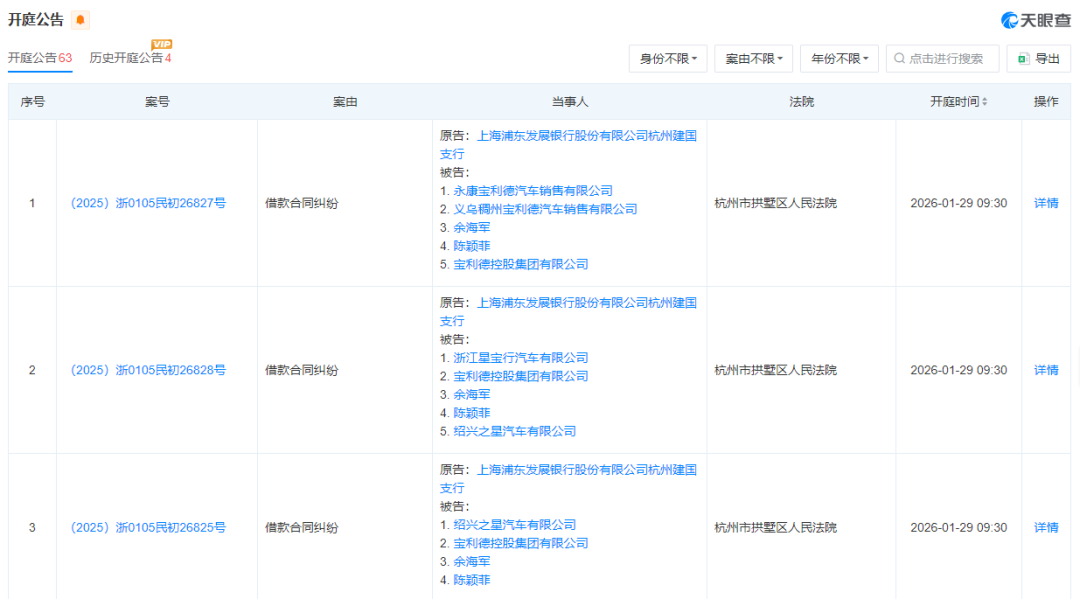
Task: Click the 点击进行搜索 search field
Action: pos(942,59)
